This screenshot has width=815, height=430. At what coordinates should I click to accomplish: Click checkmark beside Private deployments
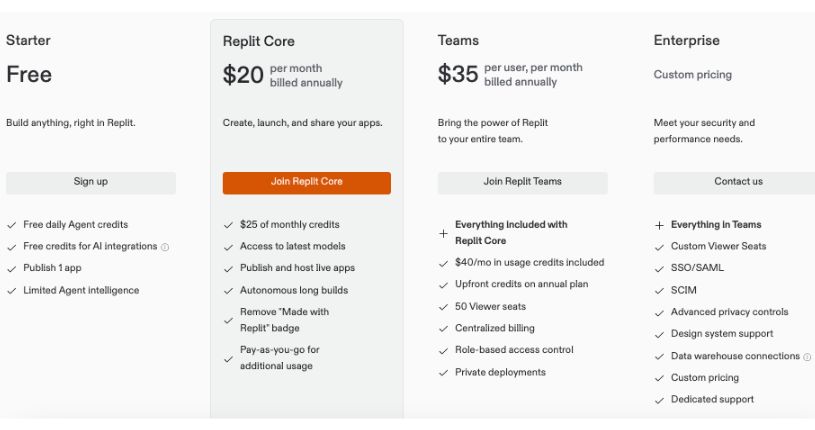[443, 373]
